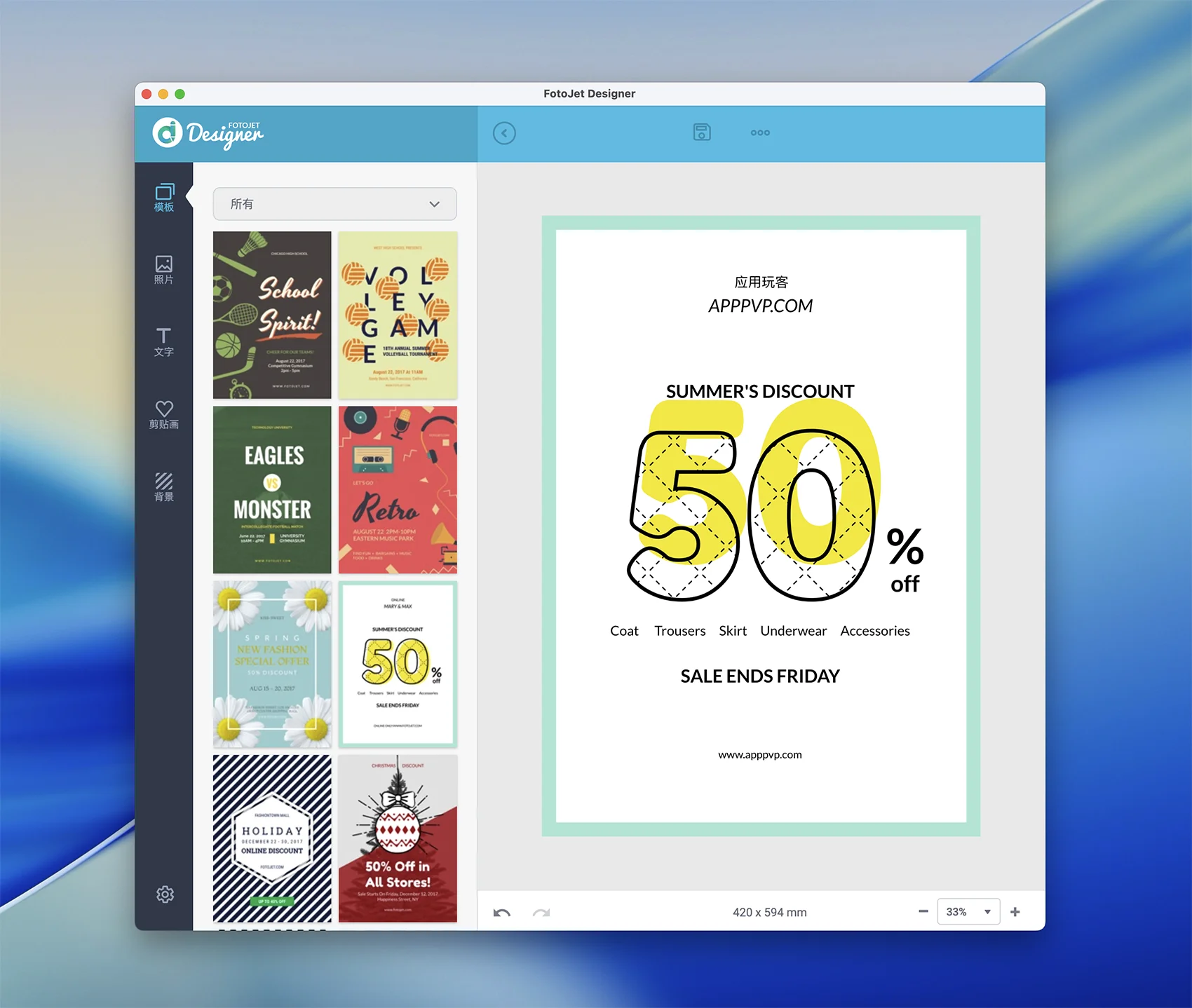Choose the School Spirit template
The height and width of the screenshot is (1008, 1192).
tap(272, 315)
